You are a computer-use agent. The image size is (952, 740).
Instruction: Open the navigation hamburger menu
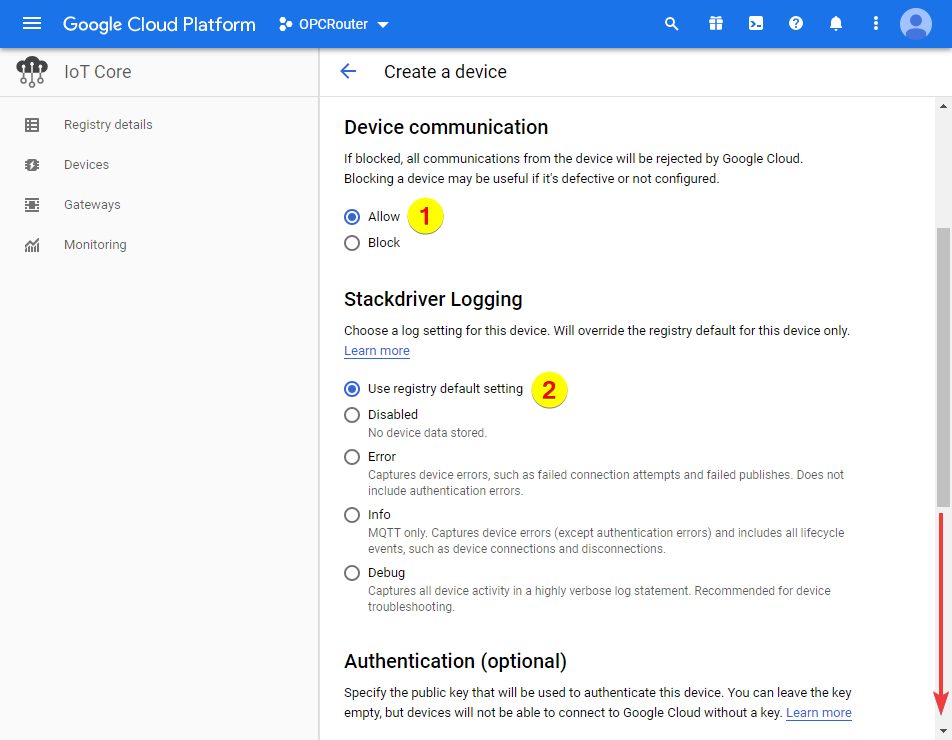(x=31, y=23)
